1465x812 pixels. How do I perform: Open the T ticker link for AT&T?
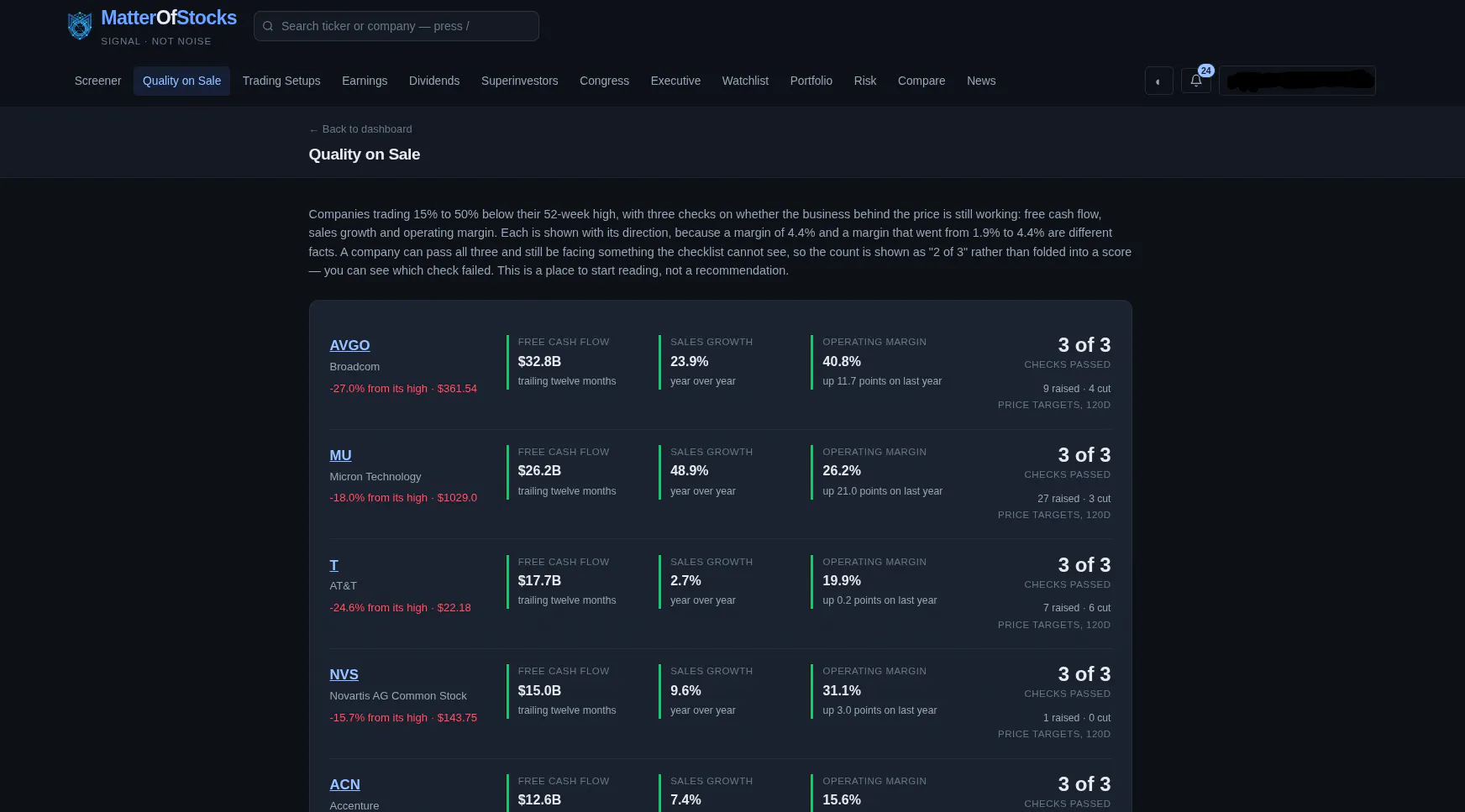point(333,565)
